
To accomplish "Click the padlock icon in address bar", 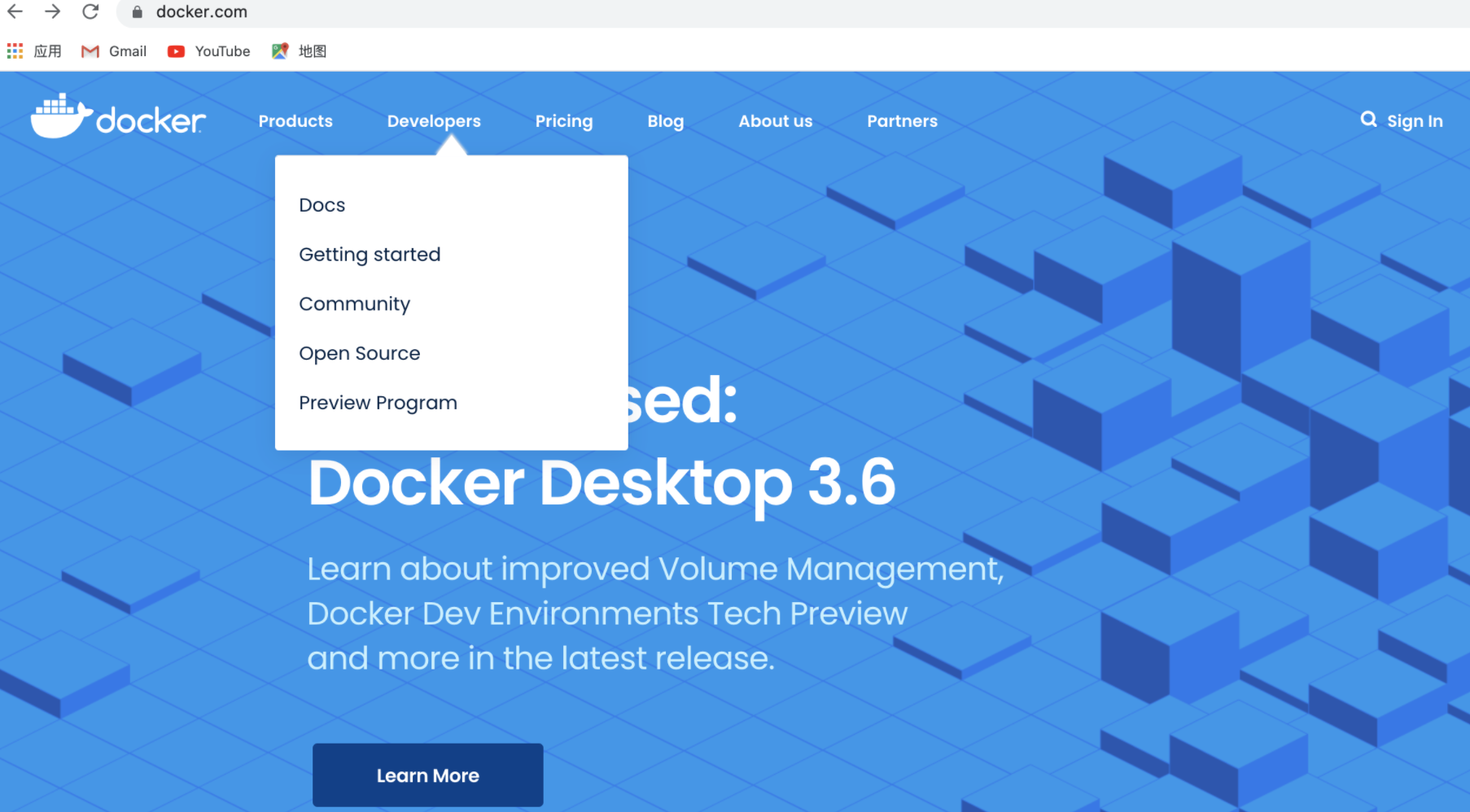I will tap(137, 12).
